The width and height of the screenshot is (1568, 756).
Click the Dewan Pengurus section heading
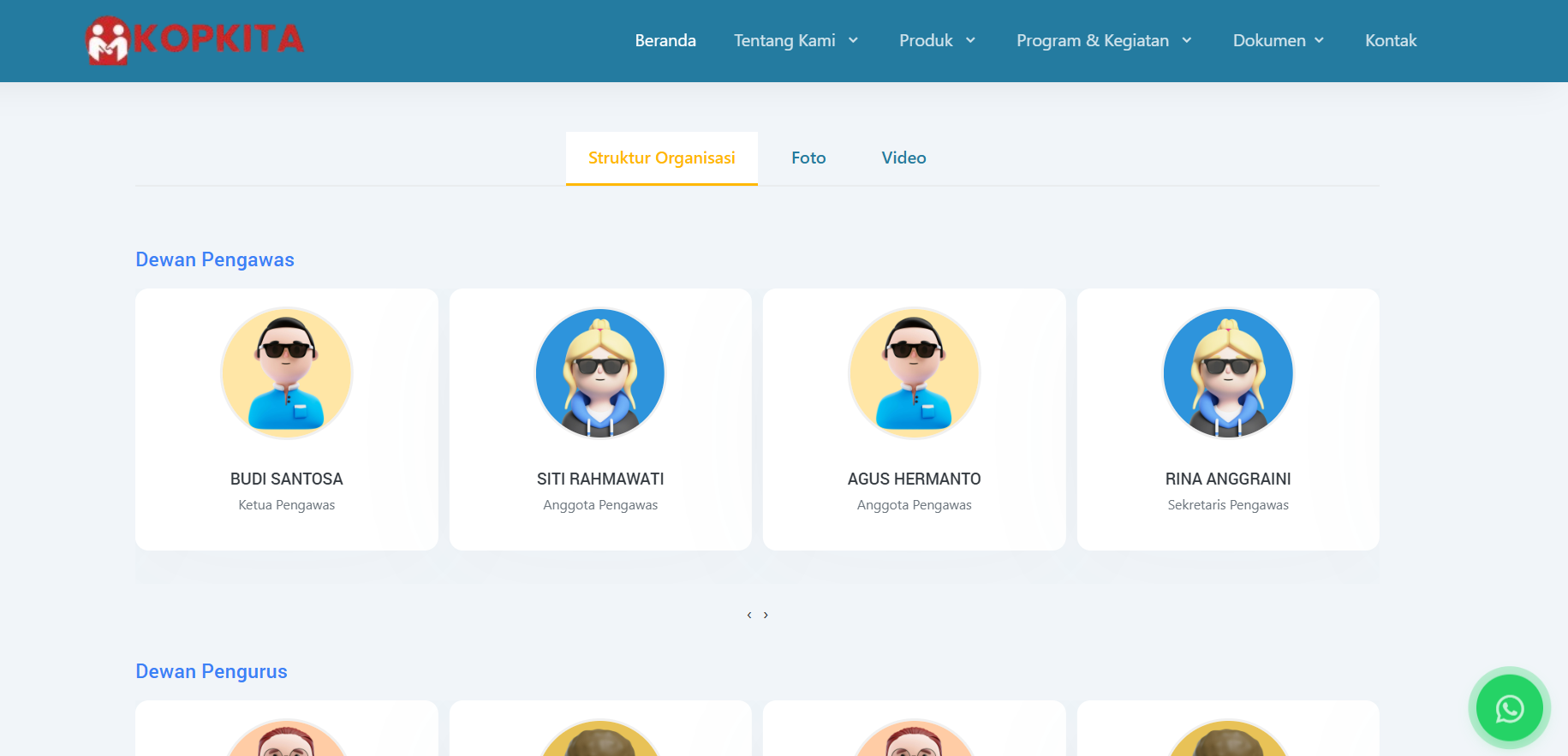coord(212,671)
